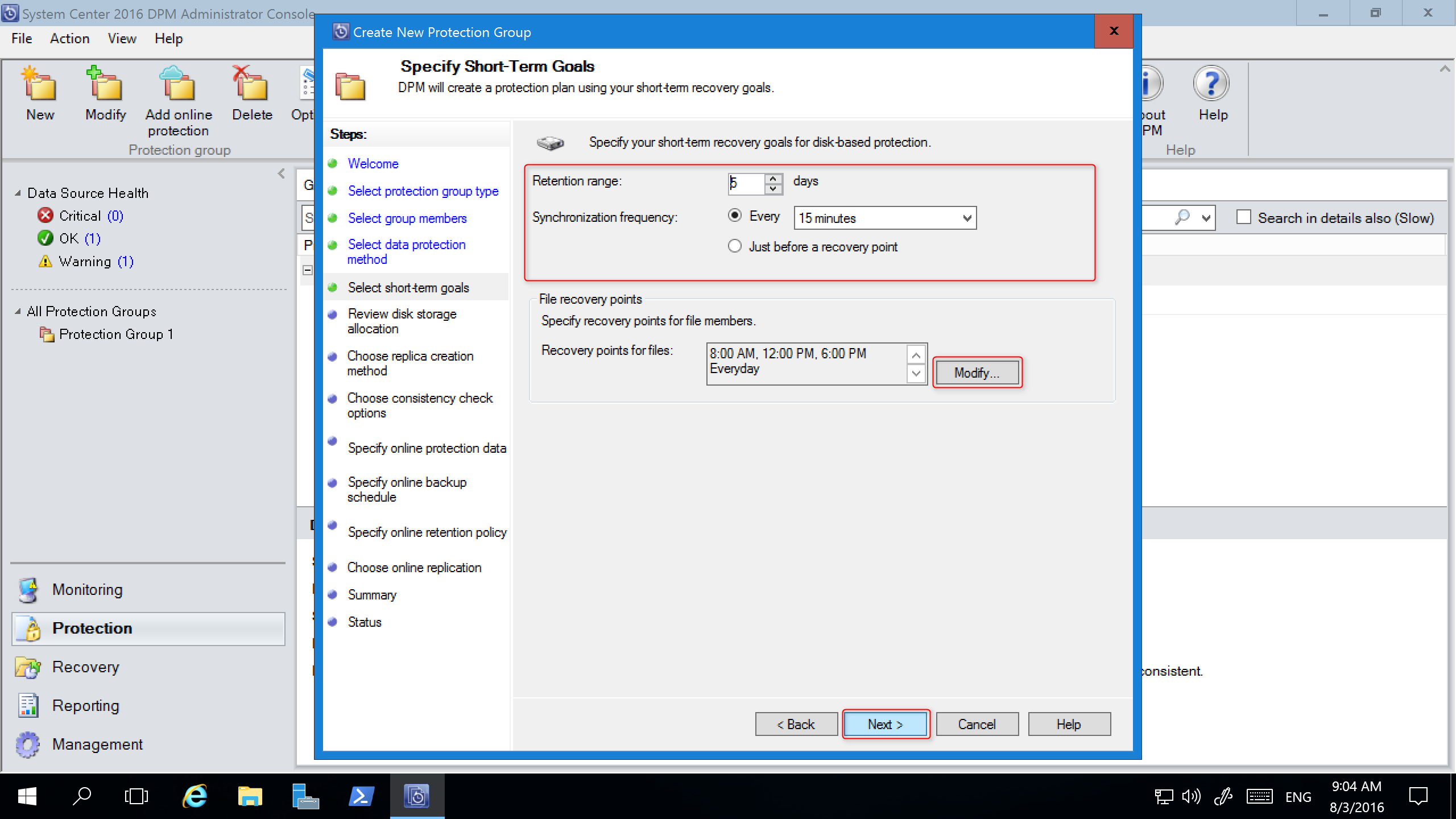1456x819 pixels.
Task: Select Just before a recovery point option
Action: (x=735, y=245)
